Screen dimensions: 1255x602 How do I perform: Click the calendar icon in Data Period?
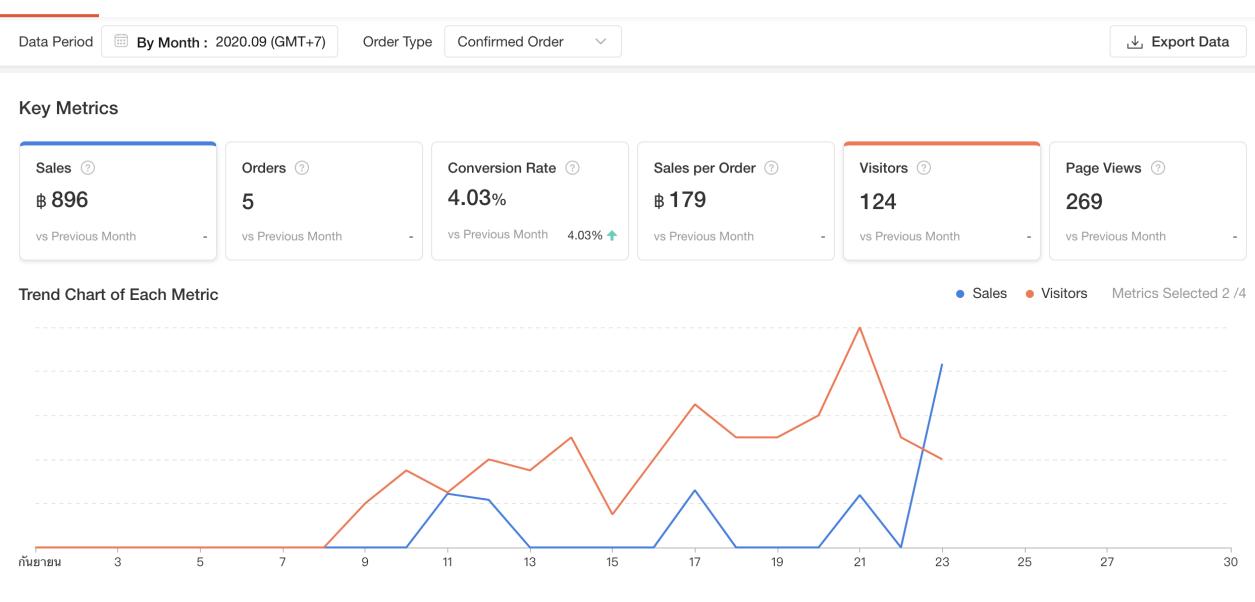click(x=121, y=42)
